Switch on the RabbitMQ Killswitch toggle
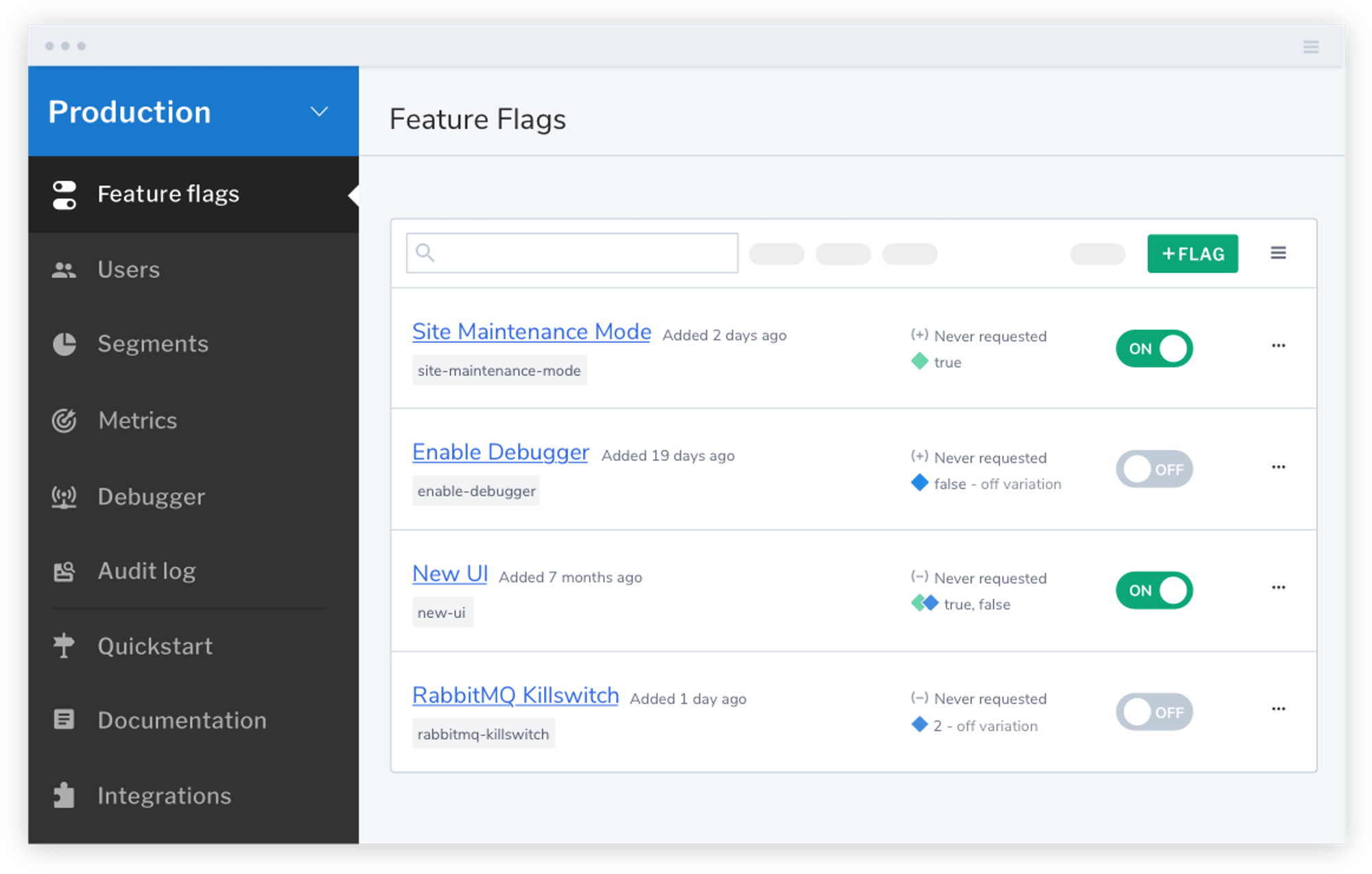 [x=1154, y=712]
